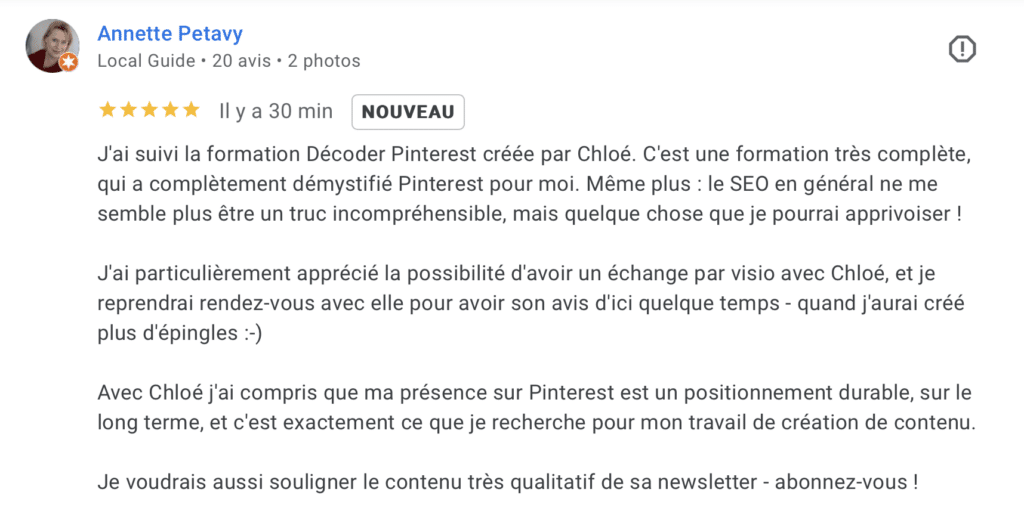Click the paragraph about positionnement durable
The width and height of the screenshot is (1024, 514).
pos(536,408)
